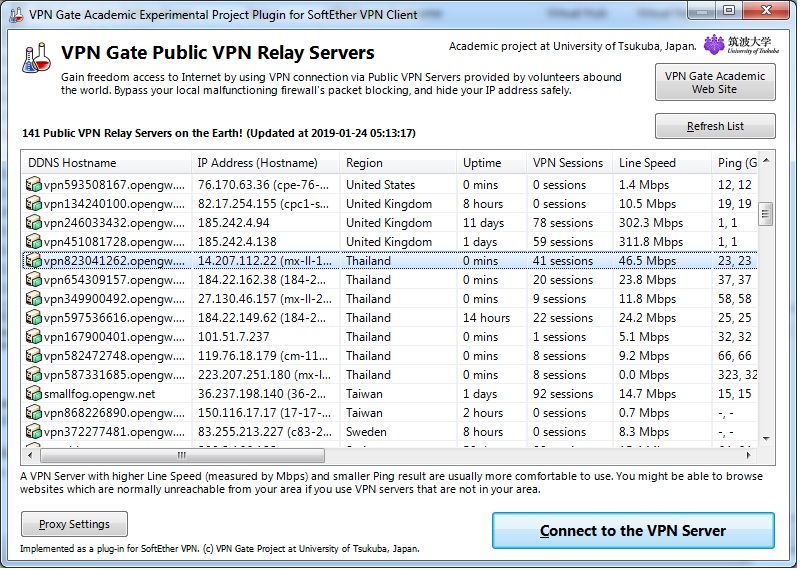Sort list by DDNS Hostname column
This screenshot has height=570, width=800.
point(106,163)
